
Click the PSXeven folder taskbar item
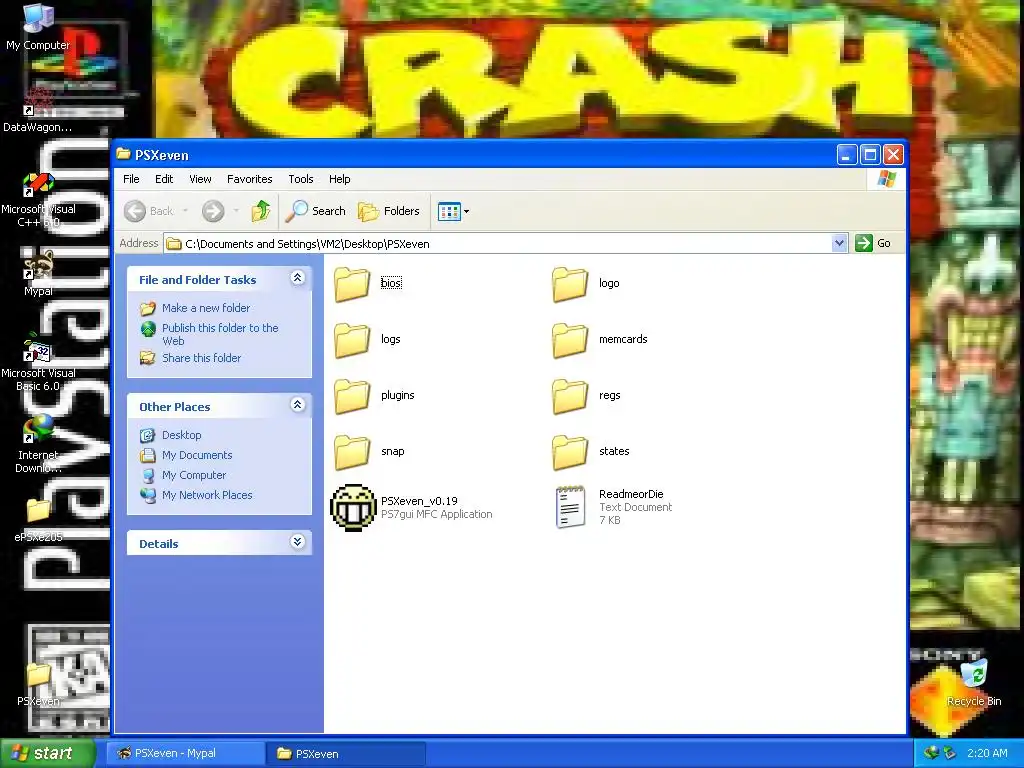tap(345, 753)
